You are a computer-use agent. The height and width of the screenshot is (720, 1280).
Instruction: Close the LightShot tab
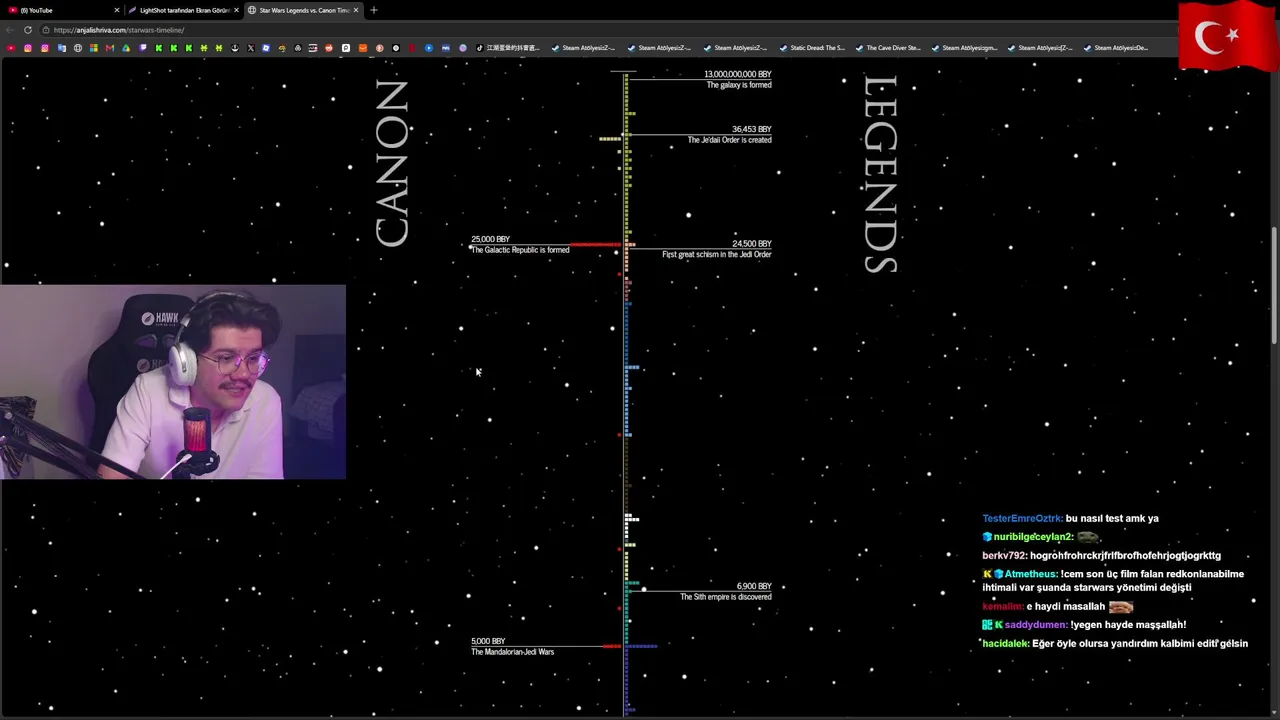(236, 10)
